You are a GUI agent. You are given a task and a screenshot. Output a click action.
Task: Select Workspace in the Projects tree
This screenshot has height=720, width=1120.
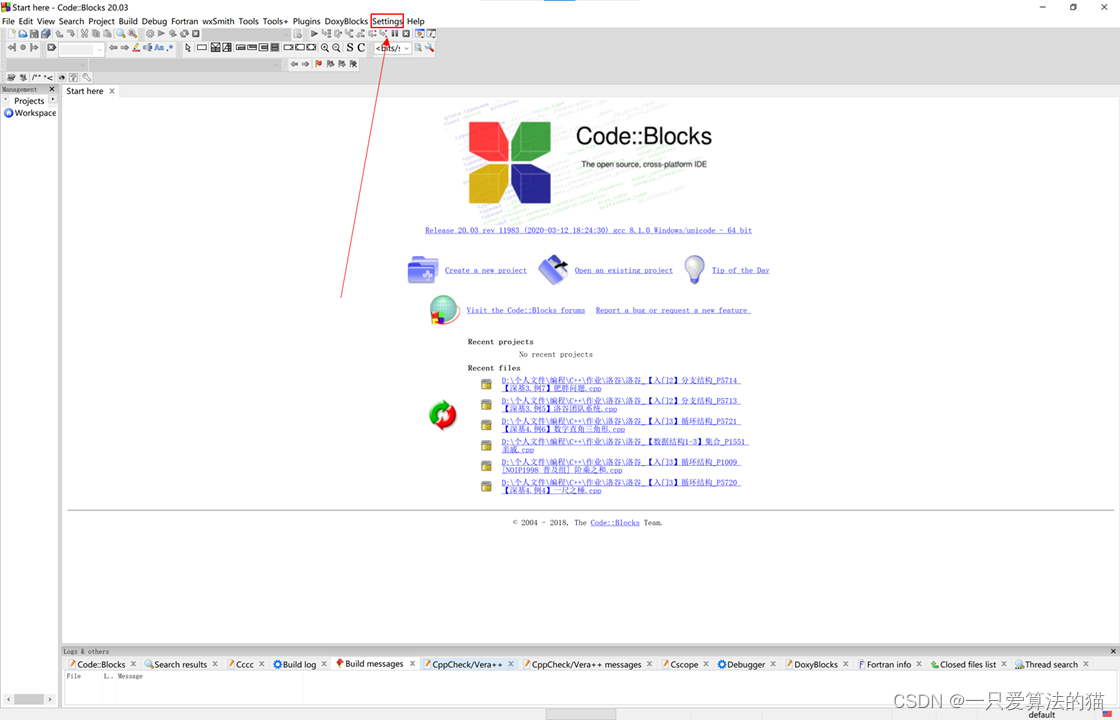(30, 113)
